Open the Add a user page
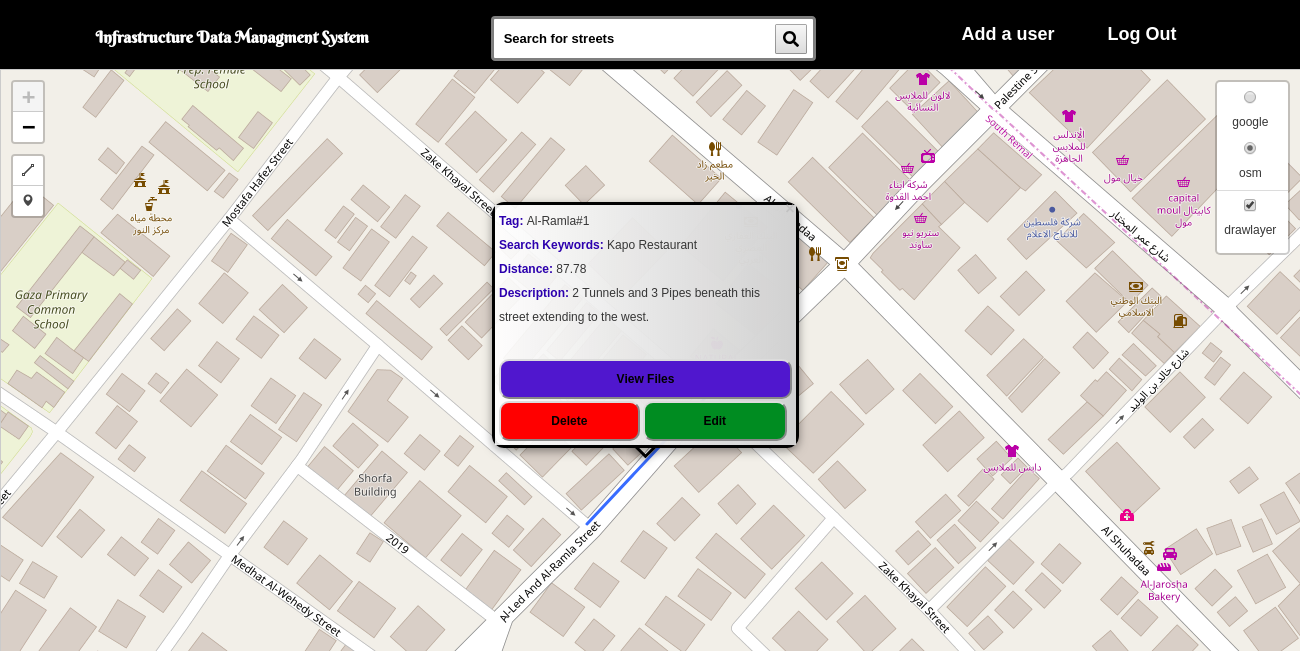This screenshot has width=1300, height=651. coord(1007,34)
